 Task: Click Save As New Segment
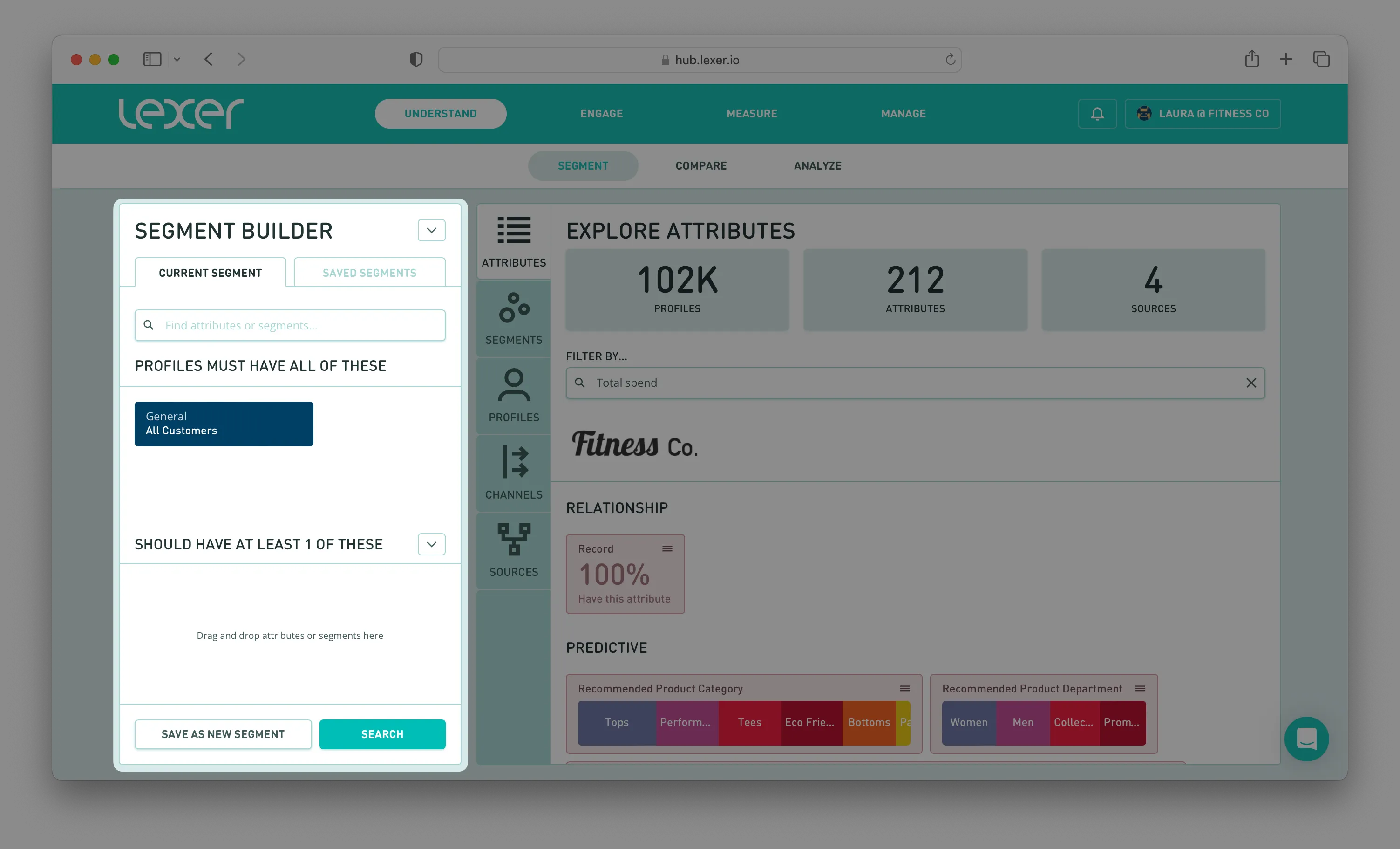point(223,734)
